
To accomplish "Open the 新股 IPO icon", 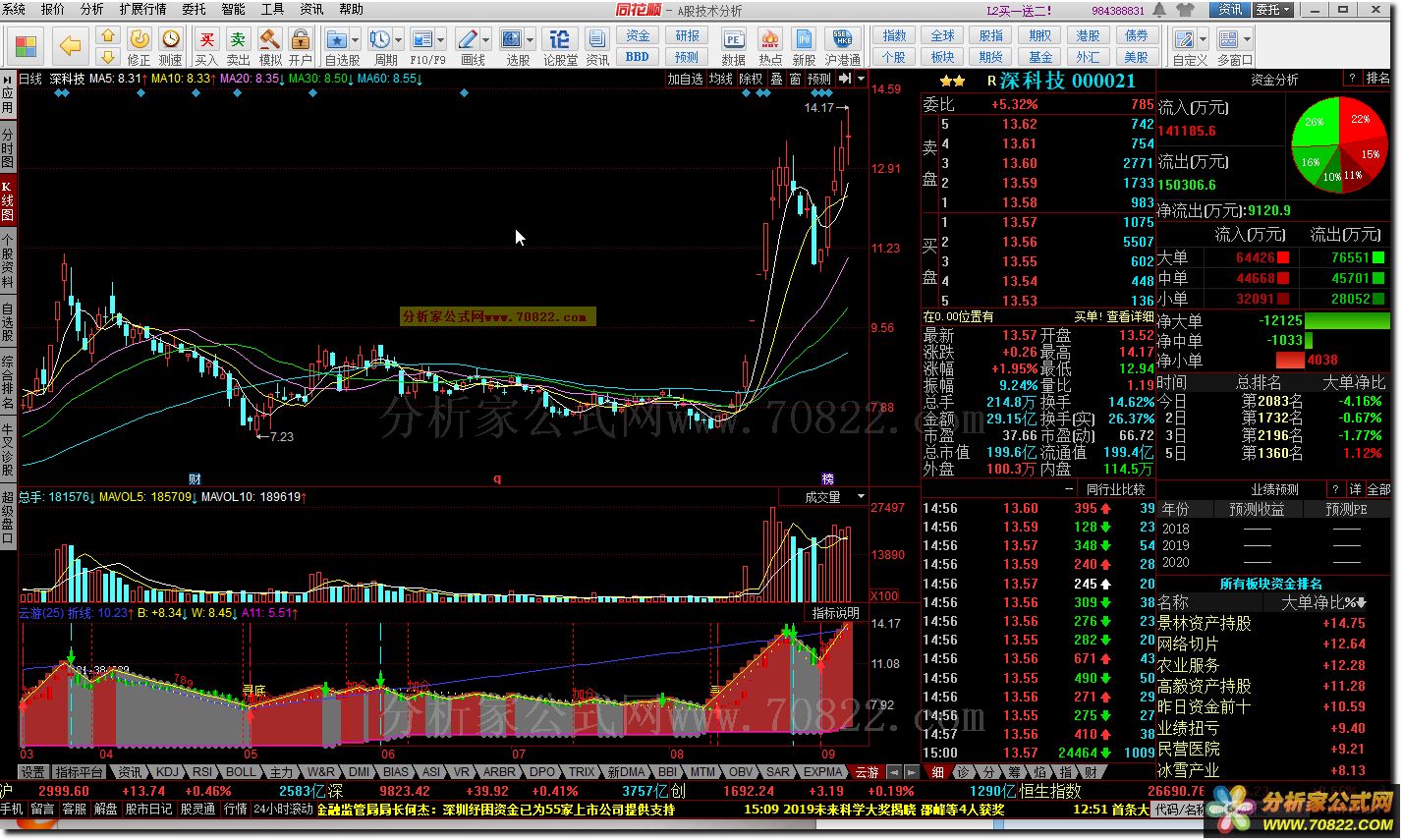I will (804, 45).
